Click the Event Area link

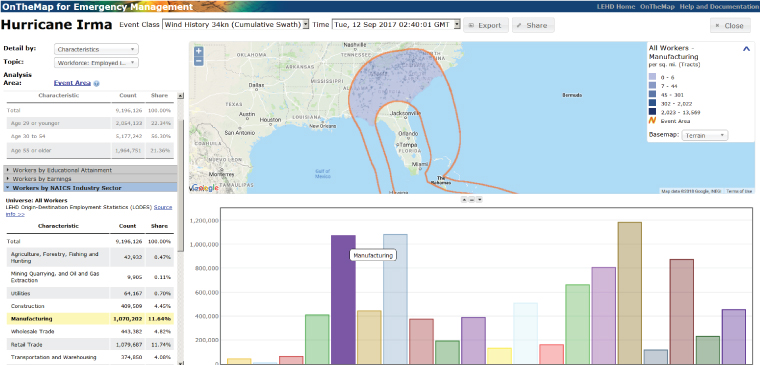click(x=72, y=83)
